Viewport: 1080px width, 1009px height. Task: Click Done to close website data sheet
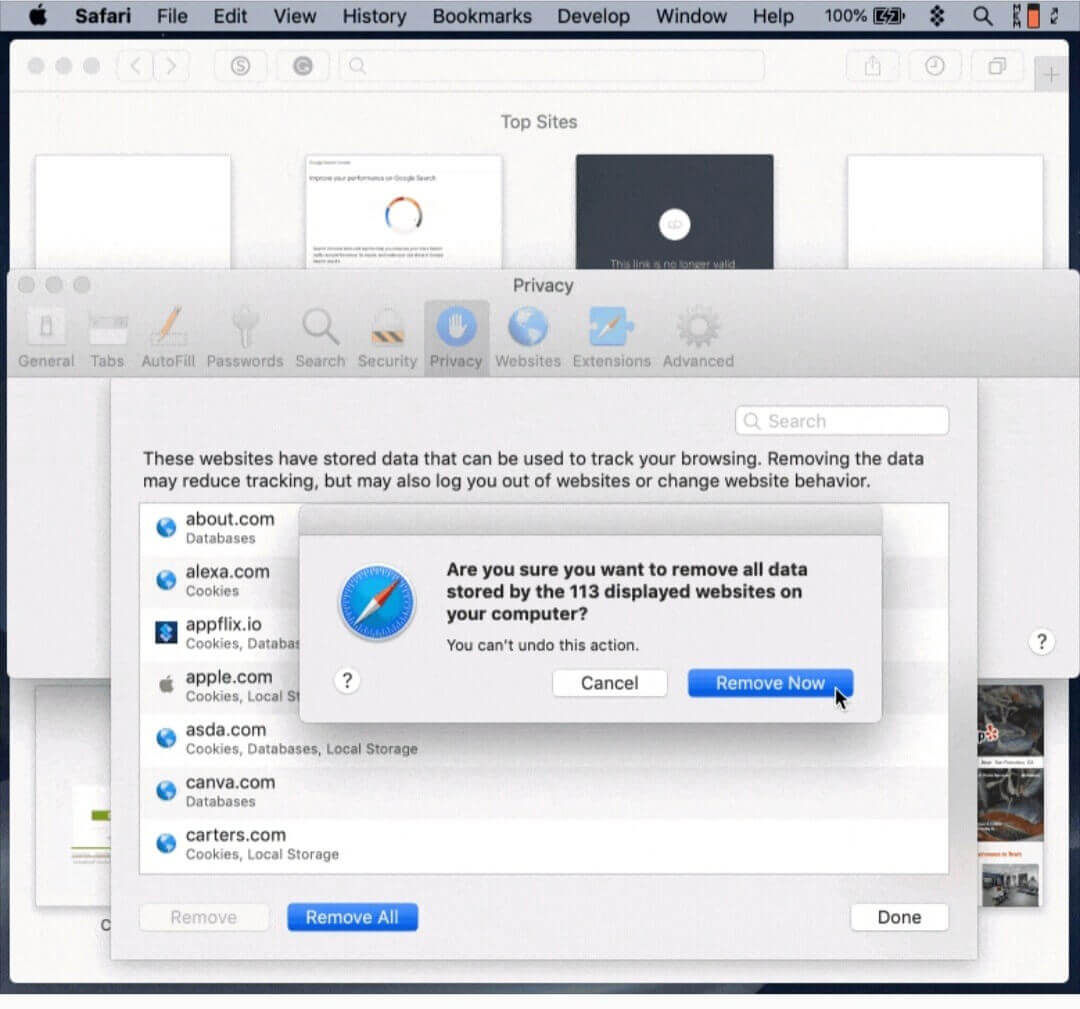click(898, 917)
